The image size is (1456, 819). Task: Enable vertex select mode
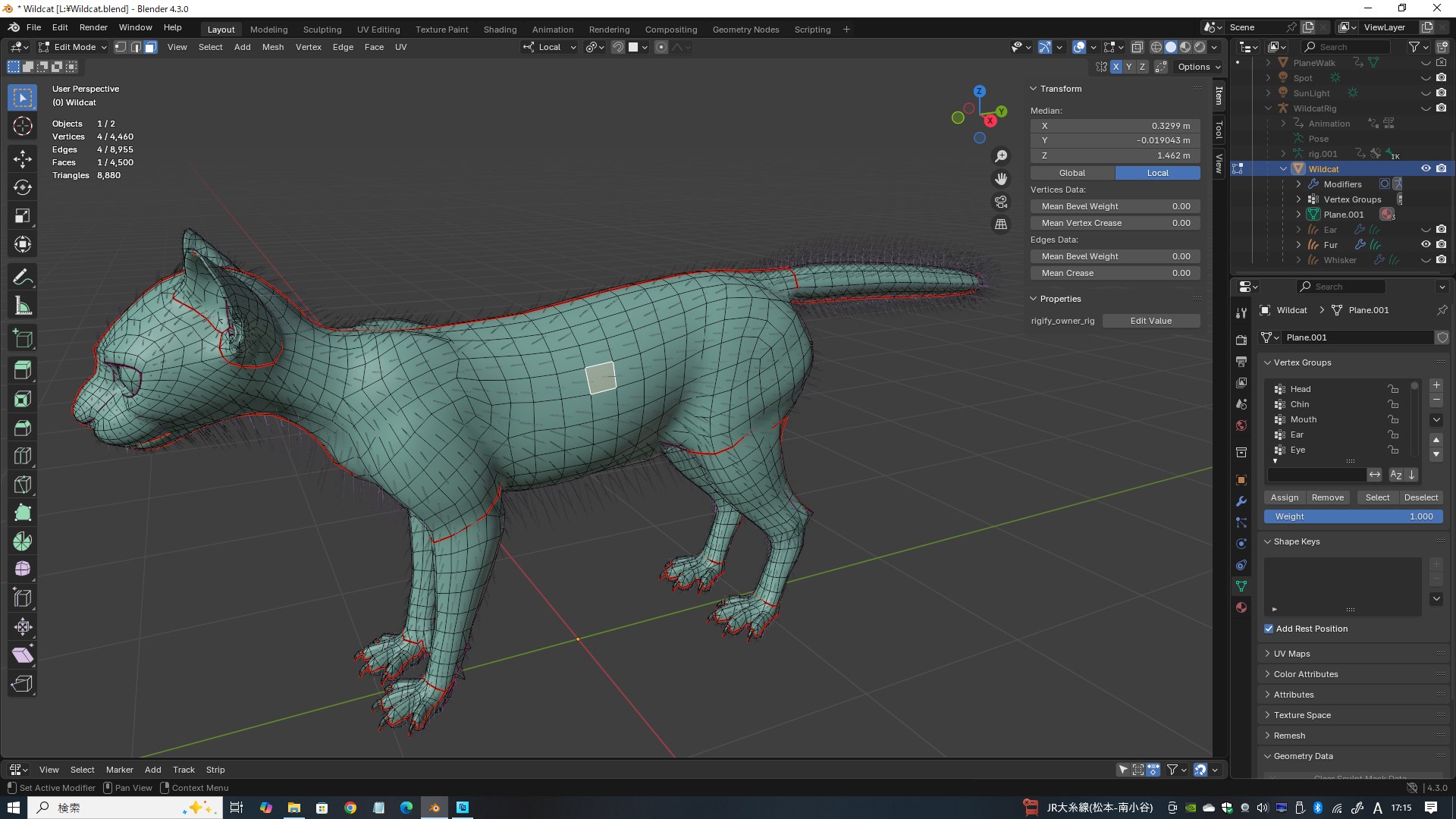point(121,47)
